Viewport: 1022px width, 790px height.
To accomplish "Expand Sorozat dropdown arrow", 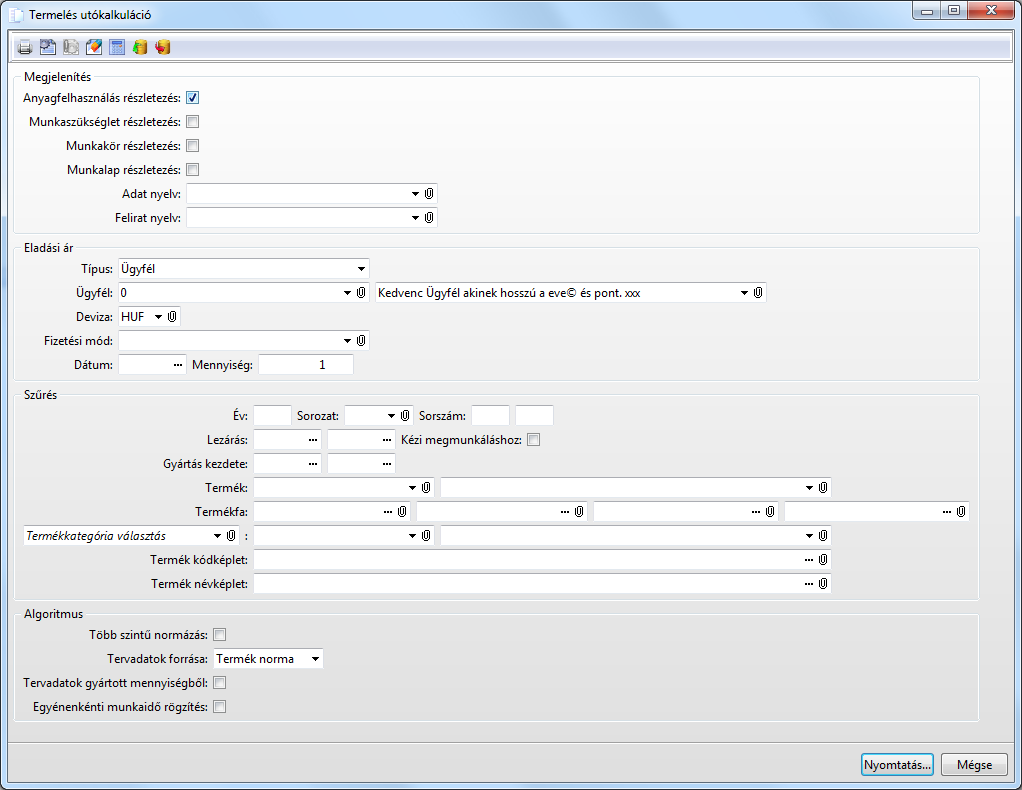I will pos(391,416).
